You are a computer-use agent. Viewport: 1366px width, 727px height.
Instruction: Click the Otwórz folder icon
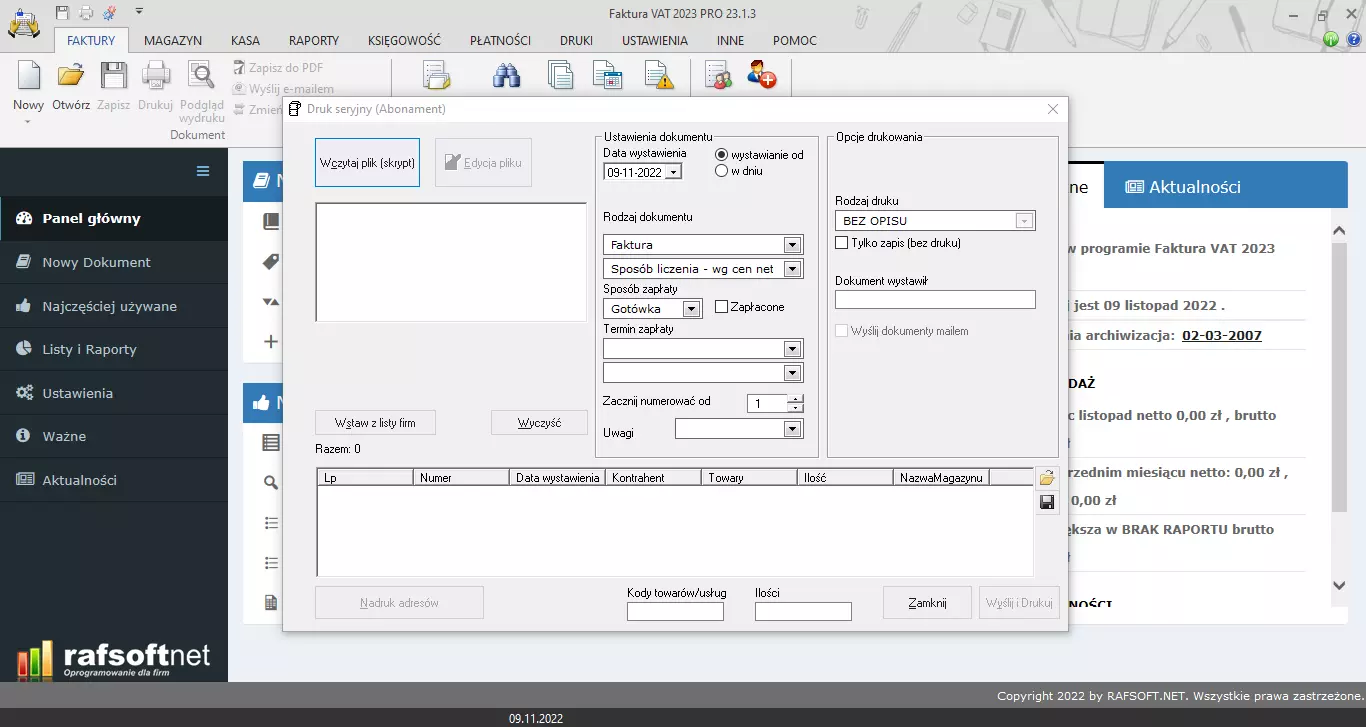[x=71, y=77]
